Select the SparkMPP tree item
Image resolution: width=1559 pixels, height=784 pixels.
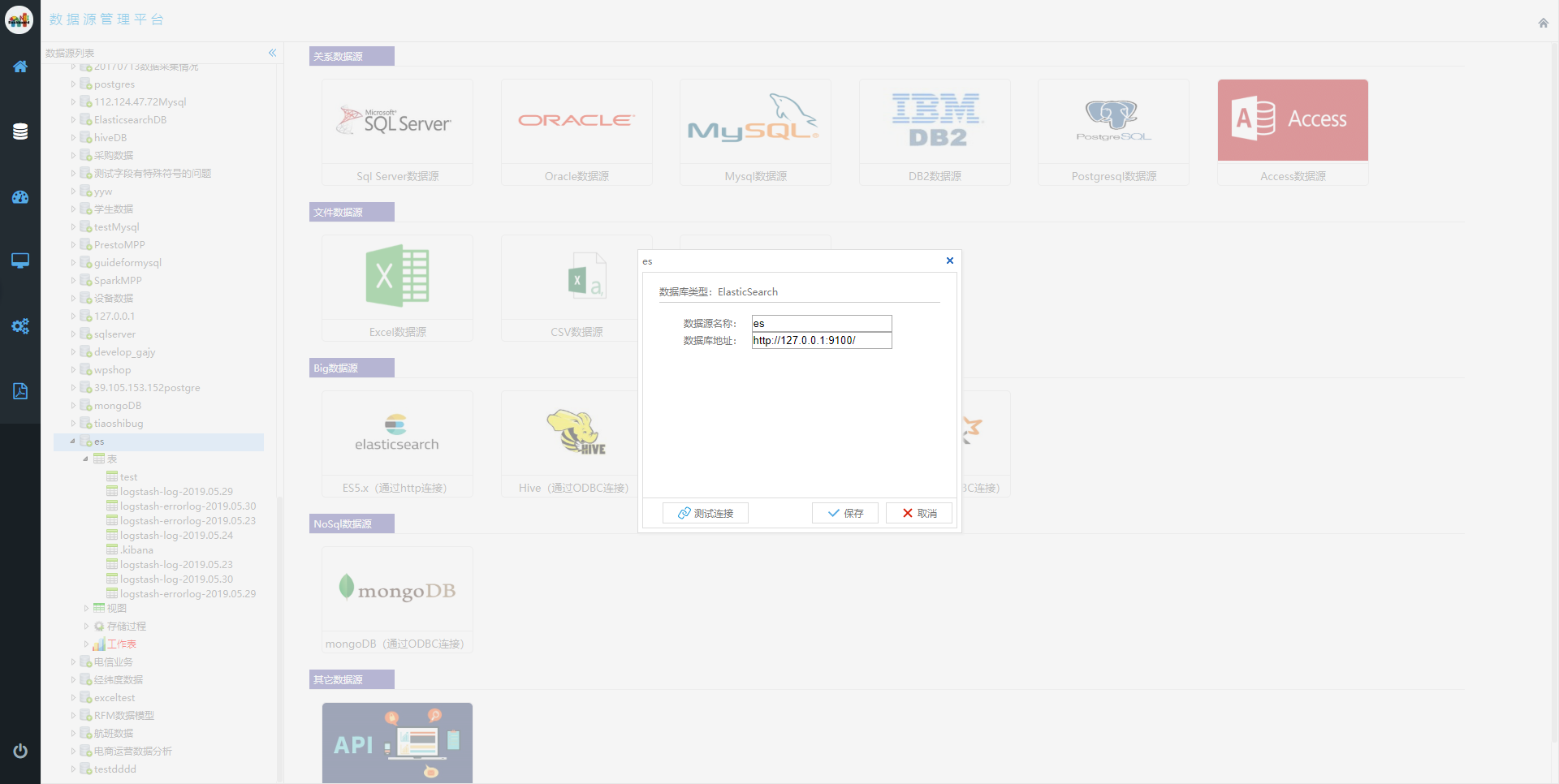[x=118, y=281]
